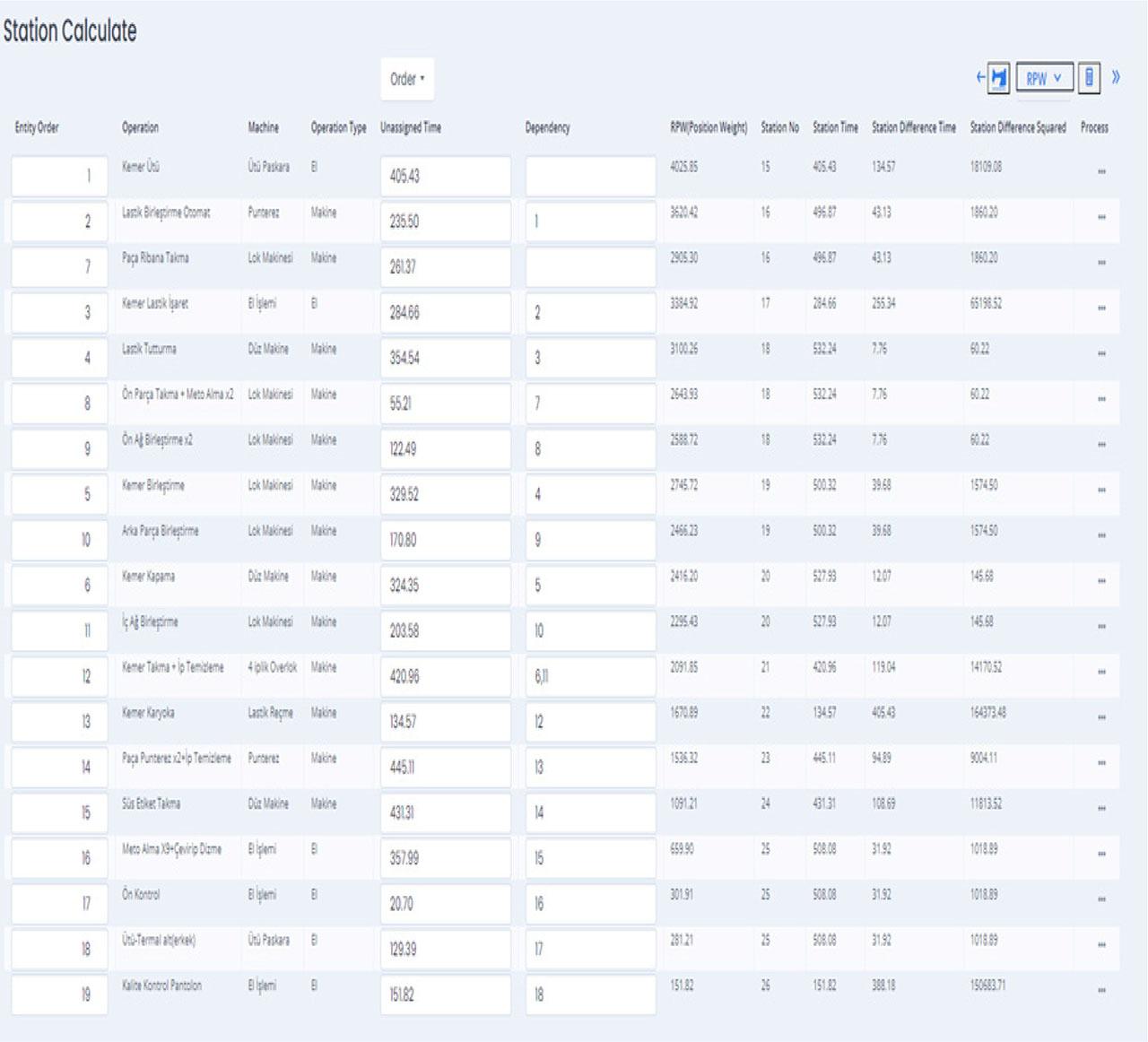
Task: Edit entity order field with value 7
Action: (x=59, y=266)
